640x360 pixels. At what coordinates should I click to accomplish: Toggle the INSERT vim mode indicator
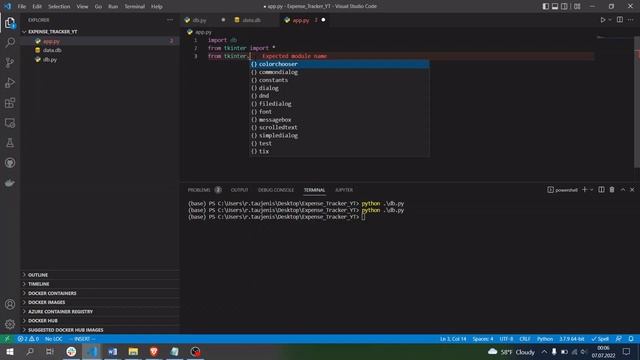click(x=82, y=339)
